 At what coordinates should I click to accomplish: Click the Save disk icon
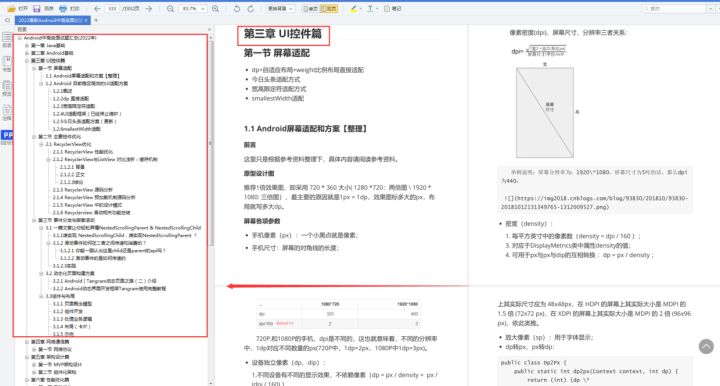tap(37, 9)
